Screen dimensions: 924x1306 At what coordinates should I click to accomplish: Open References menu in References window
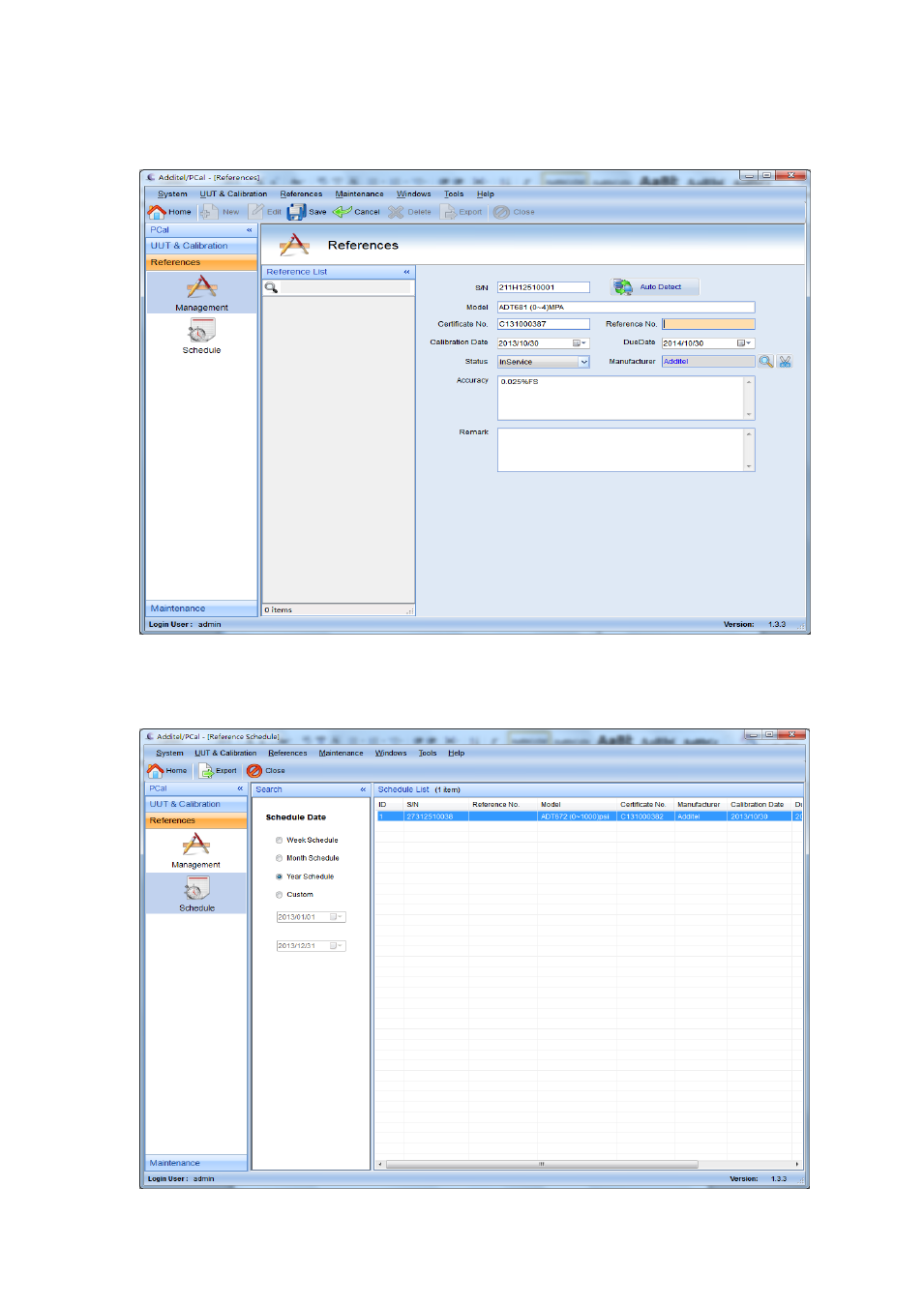click(x=301, y=194)
